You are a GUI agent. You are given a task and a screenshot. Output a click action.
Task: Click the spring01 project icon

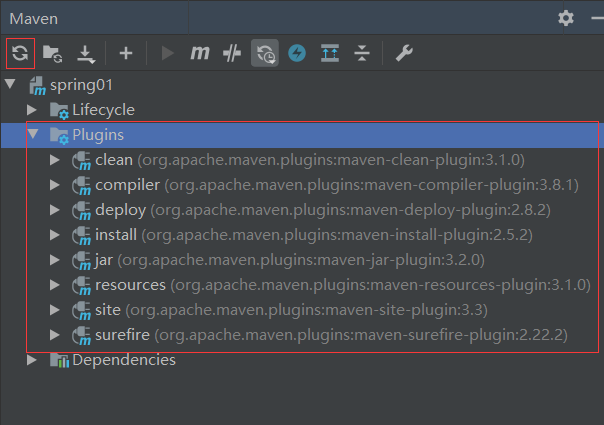tap(37, 86)
